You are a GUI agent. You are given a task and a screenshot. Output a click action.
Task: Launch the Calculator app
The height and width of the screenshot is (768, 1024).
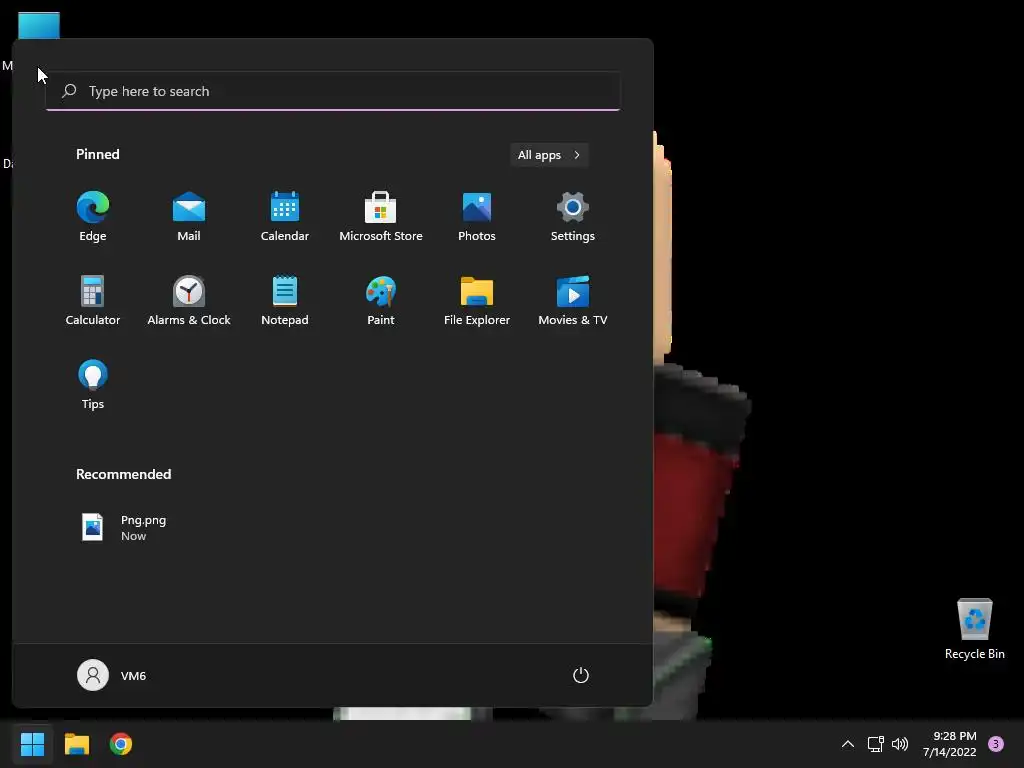coord(93,300)
